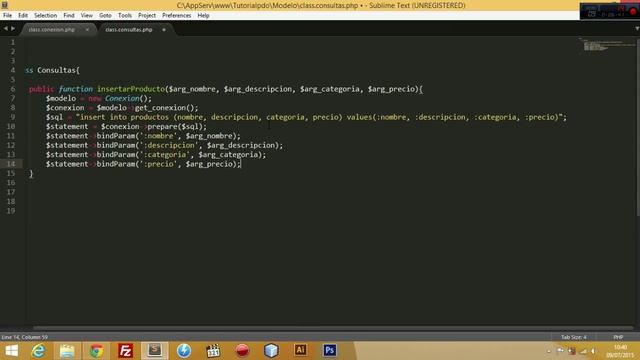This screenshot has width=640, height=360.
Task: Show hidden system tray icons
Action: tap(549, 351)
